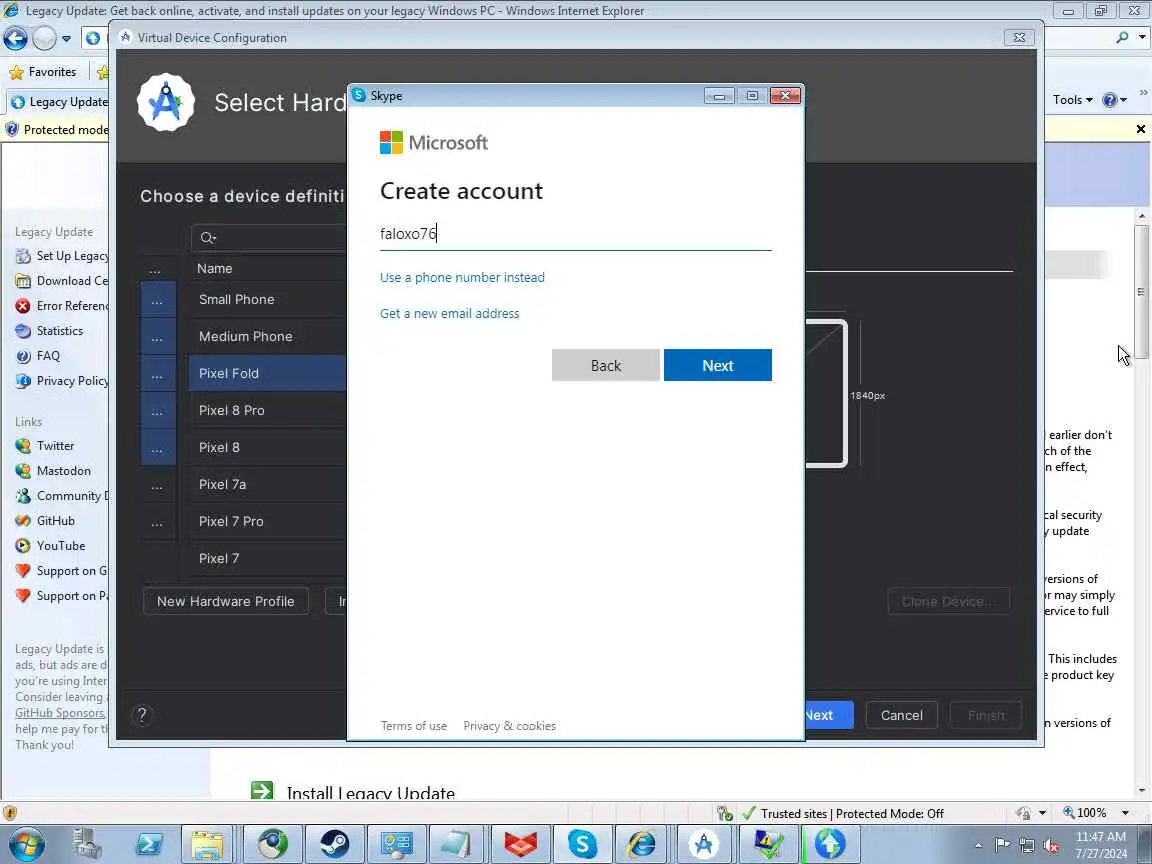Click Cancel in Virtual Device Configuration
The height and width of the screenshot is (864, 1152).
(x=901, y=715)
